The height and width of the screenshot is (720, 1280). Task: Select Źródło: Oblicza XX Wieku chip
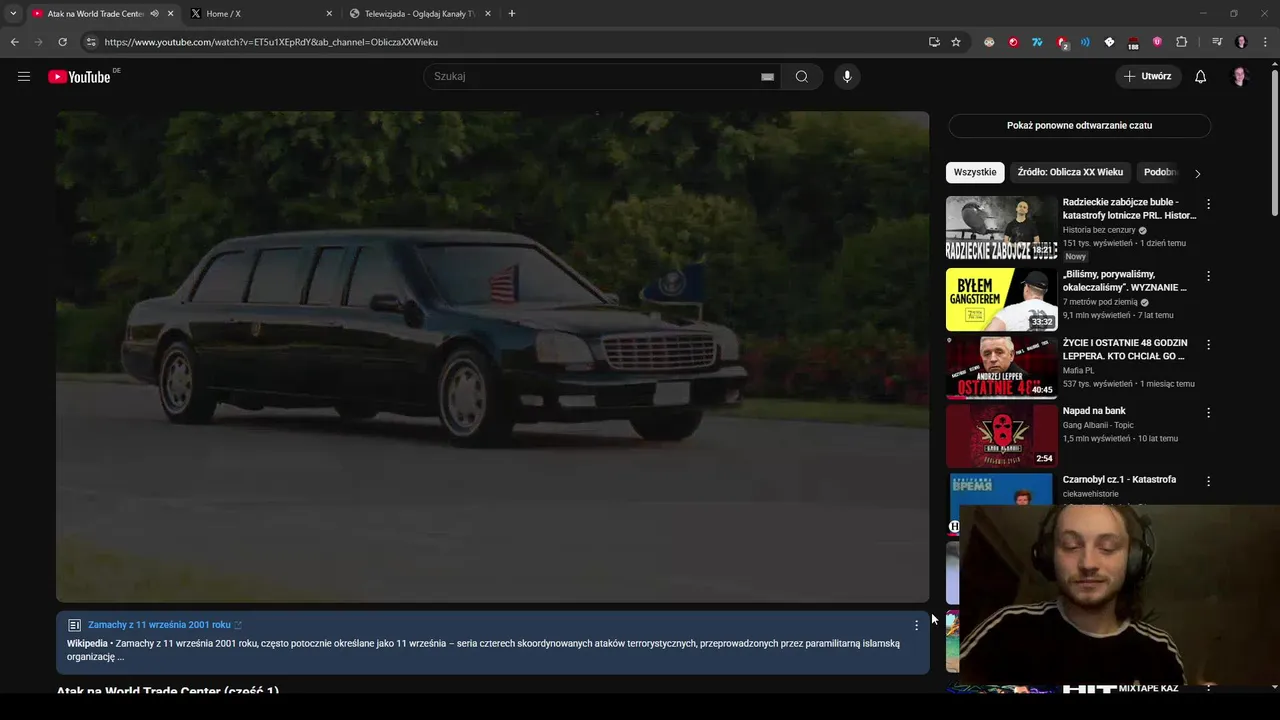point(1070,172)
